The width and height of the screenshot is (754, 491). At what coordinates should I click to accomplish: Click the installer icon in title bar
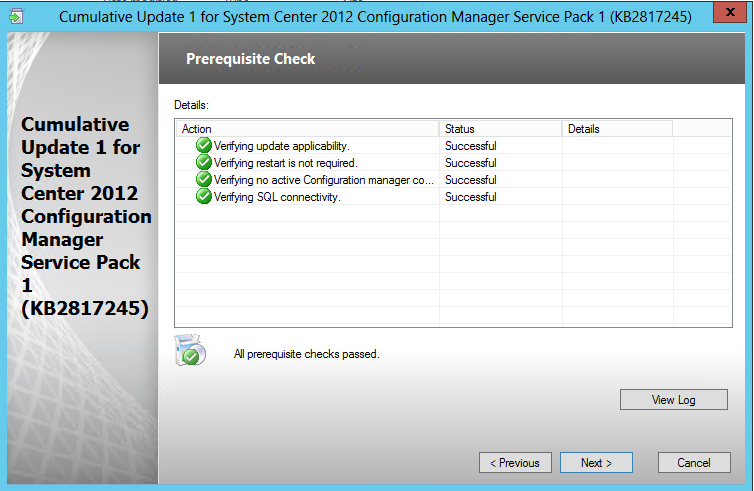coord(16,17)
